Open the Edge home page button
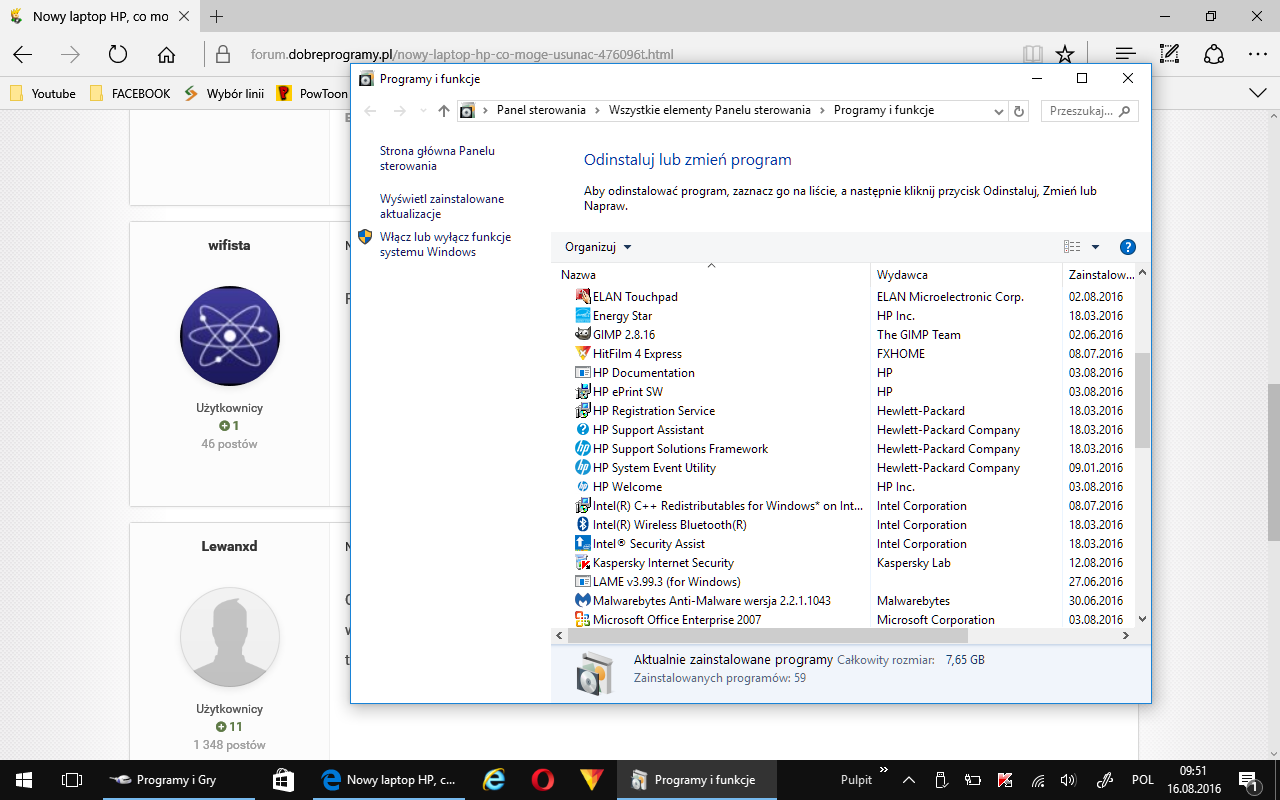Viewport: 1280px width, 800px height. coord(167,54)
